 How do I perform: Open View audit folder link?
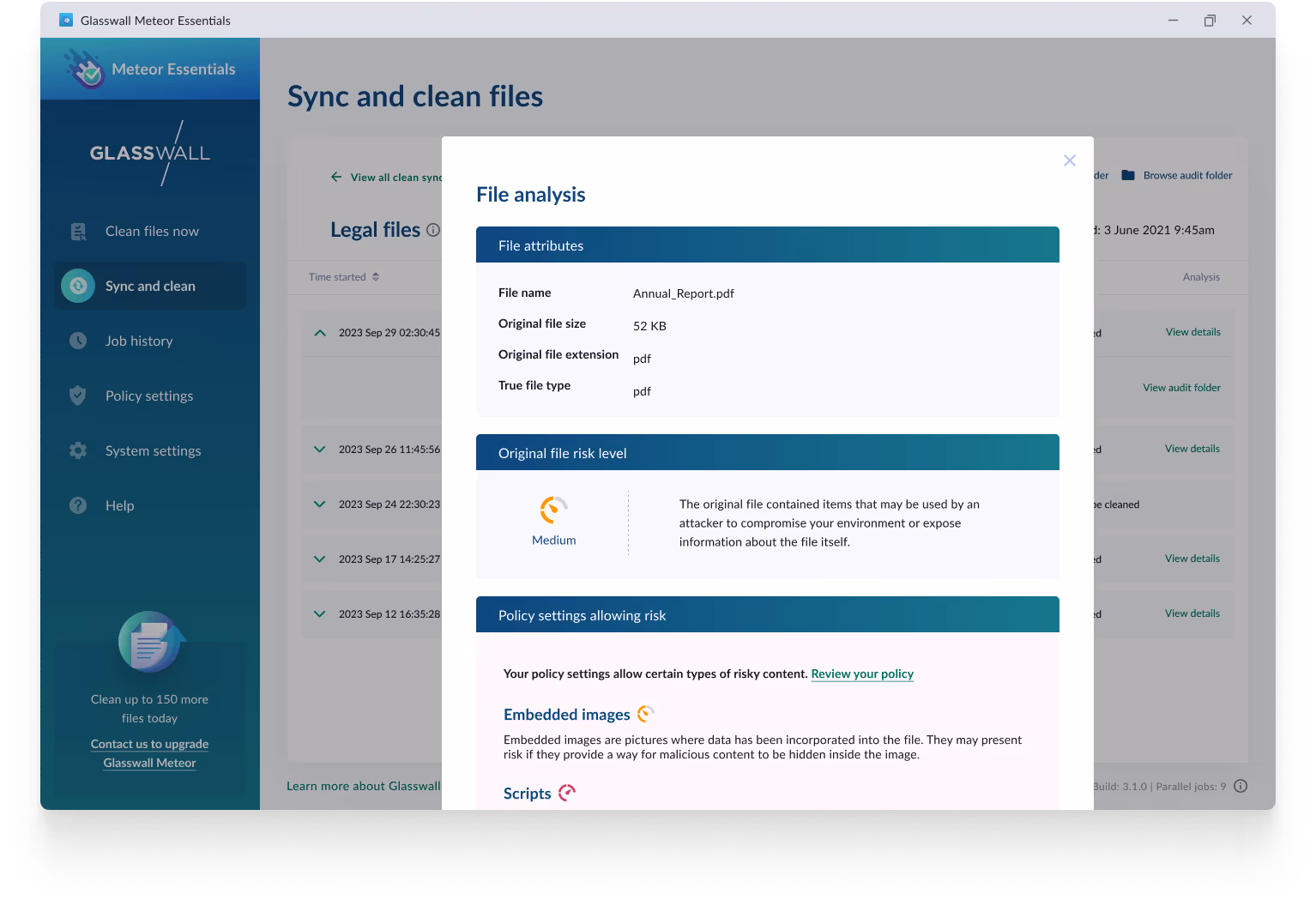1181,388
